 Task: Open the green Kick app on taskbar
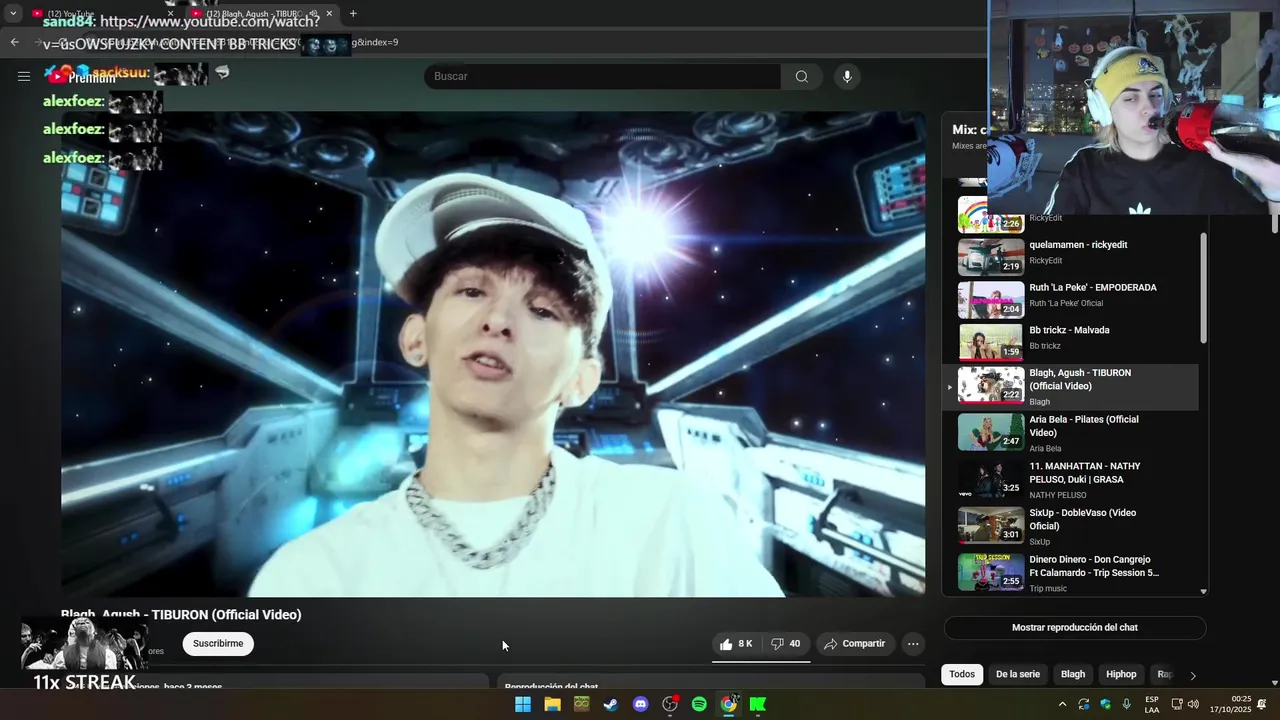(x=758, y=704)
